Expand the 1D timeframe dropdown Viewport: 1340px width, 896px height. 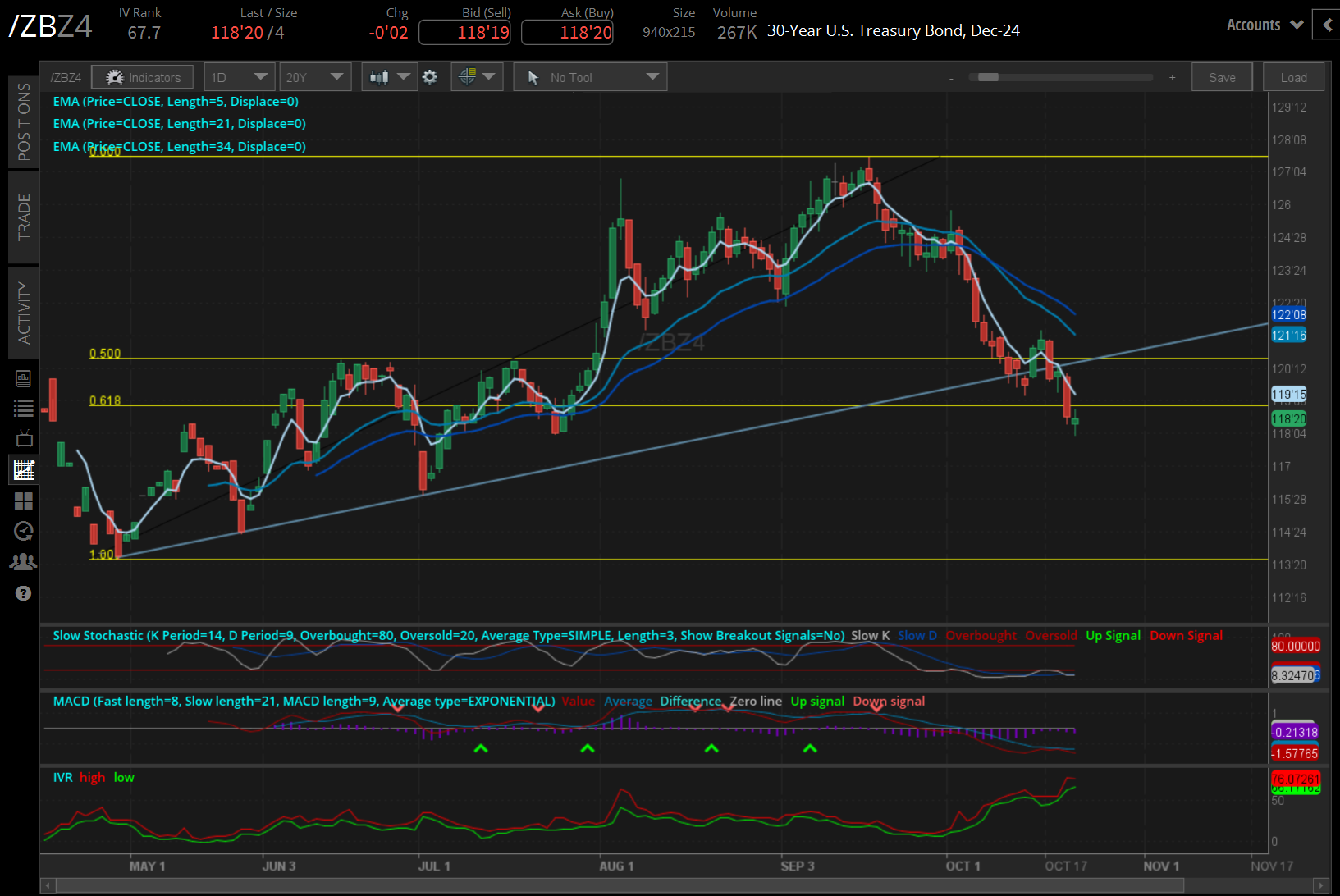pos(239,76)
